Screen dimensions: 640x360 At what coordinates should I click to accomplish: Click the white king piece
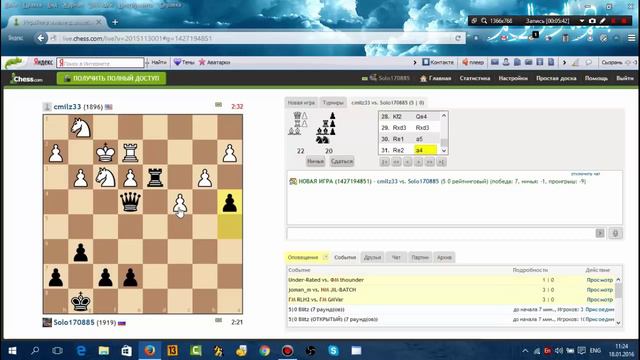(x=105, y=152)
